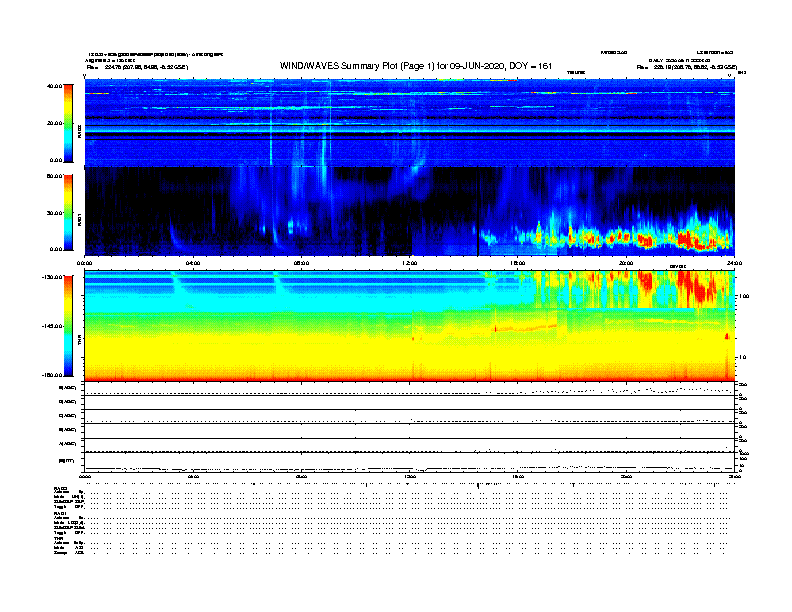Screen dimensions: 792x612
Task: Click the RAD1 color scale bar
Action: pos(68,213)
